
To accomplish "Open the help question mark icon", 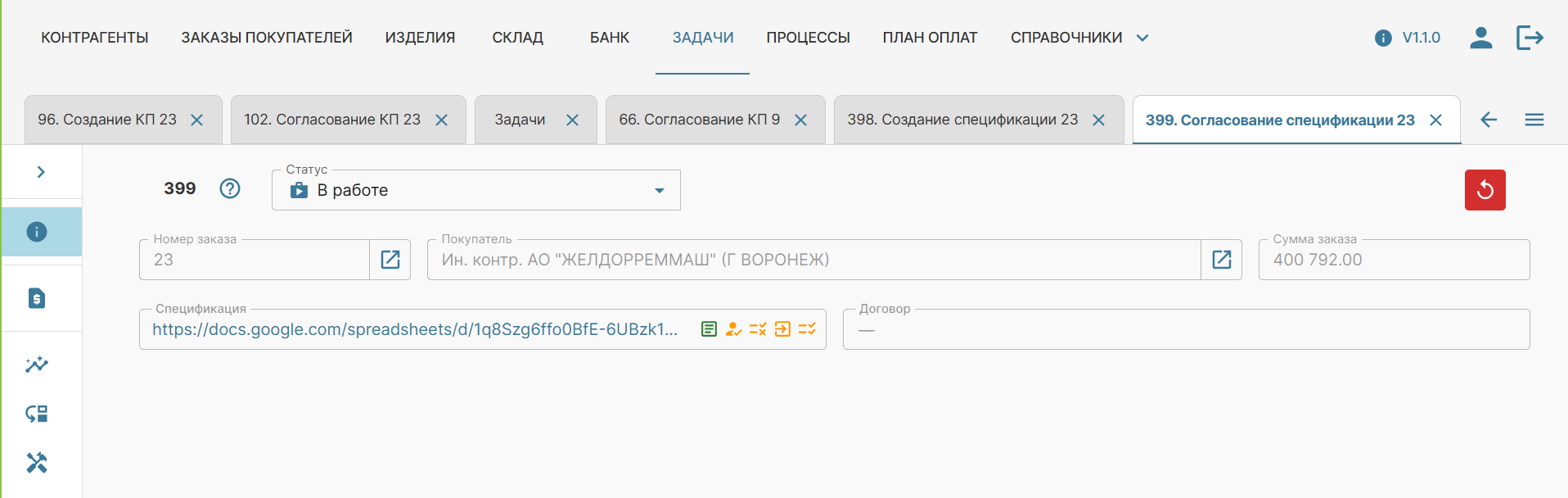I will click(x=230, y=189).
